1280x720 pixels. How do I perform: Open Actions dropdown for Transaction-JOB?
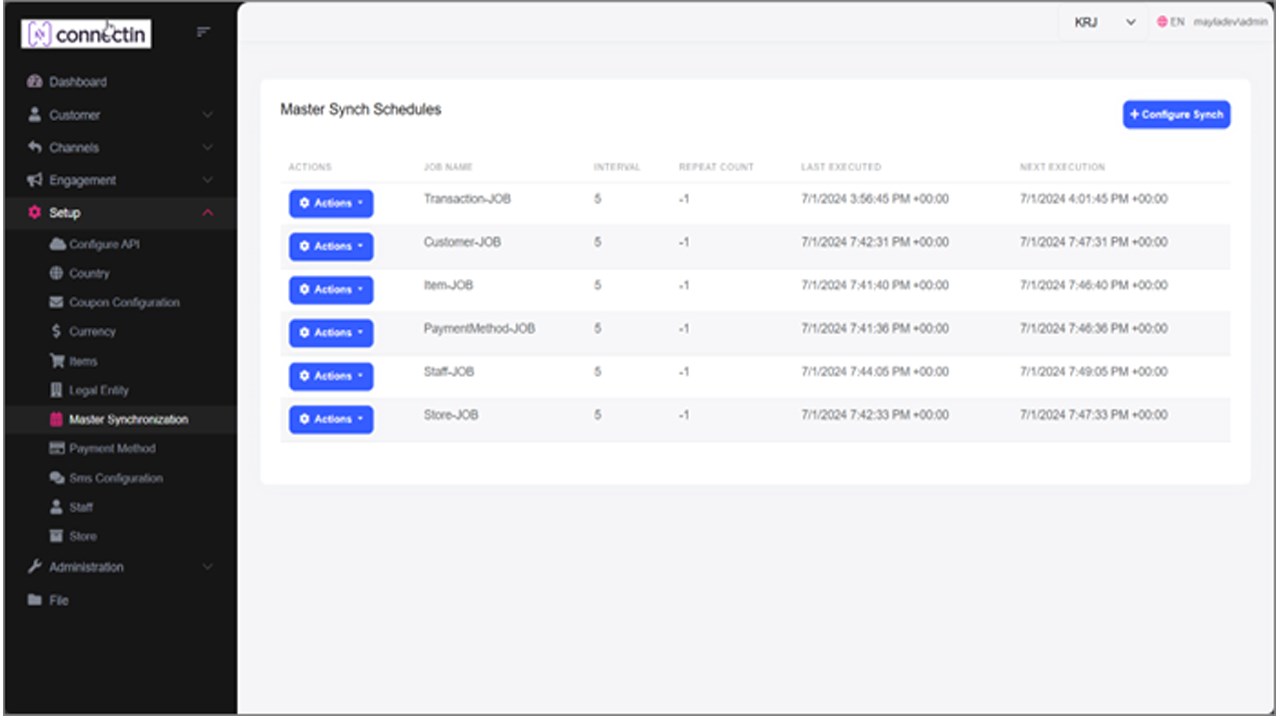[331, 204]
